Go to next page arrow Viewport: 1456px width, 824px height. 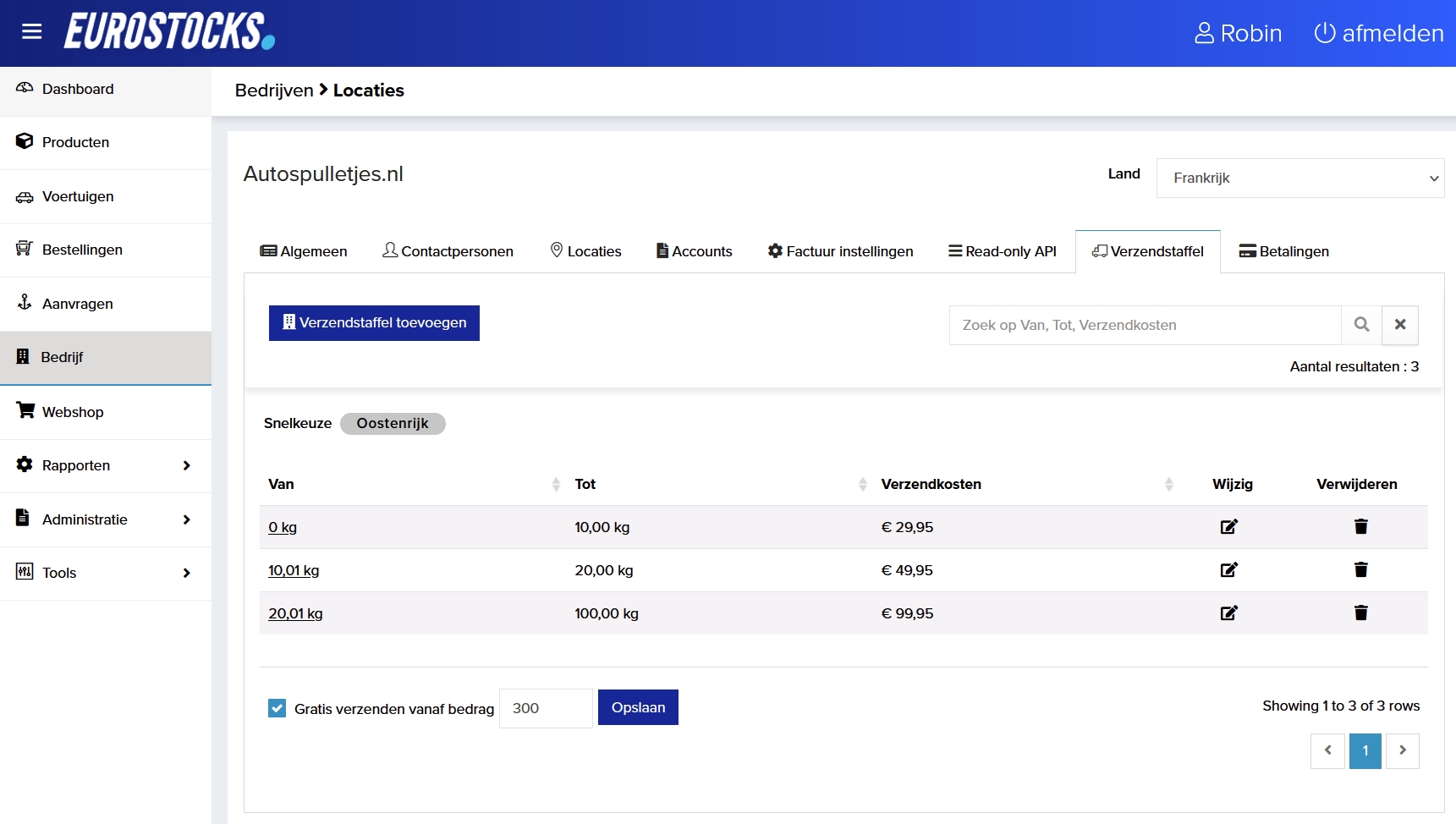click(x=1402, y=750)
